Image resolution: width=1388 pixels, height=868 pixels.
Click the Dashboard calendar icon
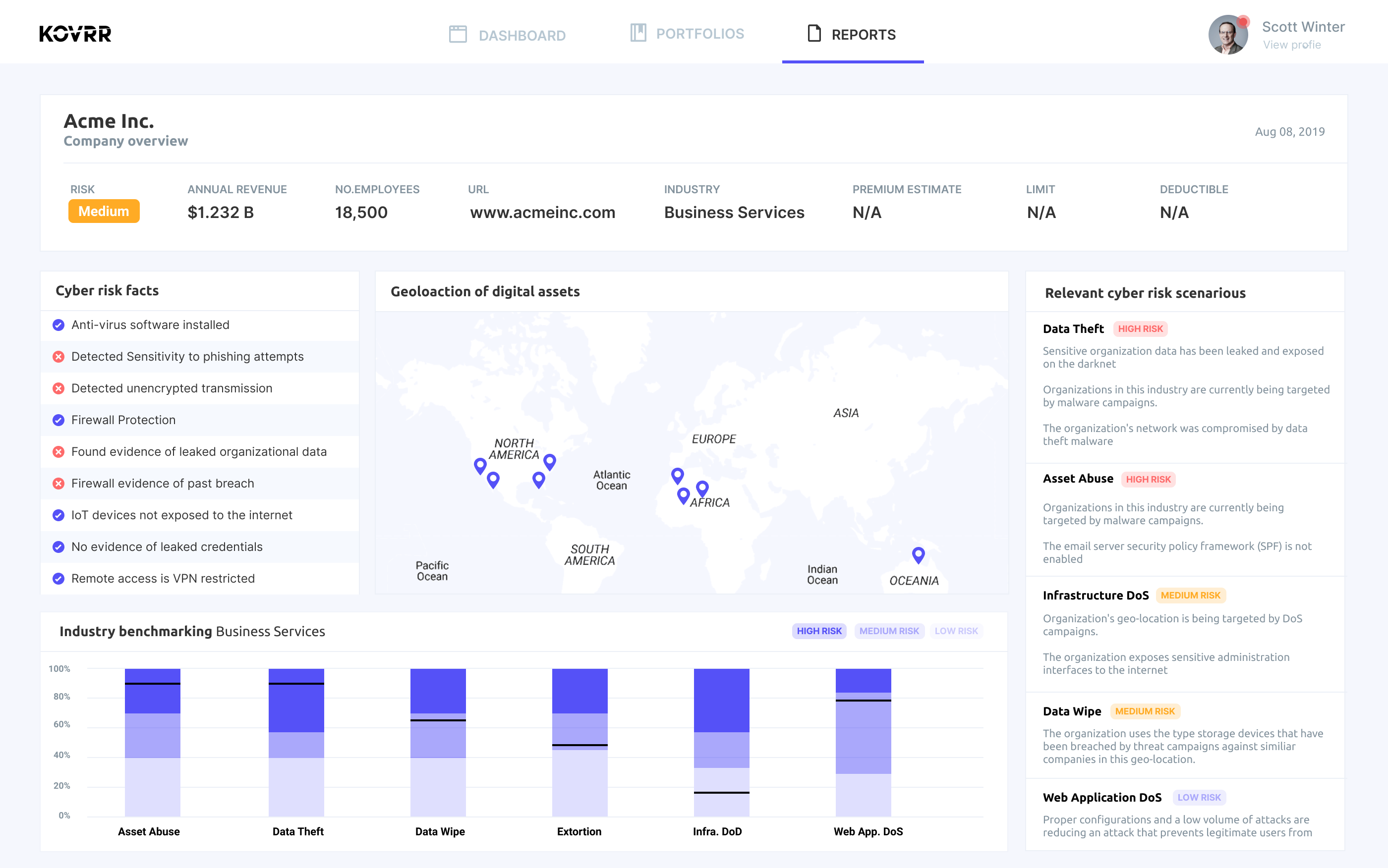coord(458,34)
